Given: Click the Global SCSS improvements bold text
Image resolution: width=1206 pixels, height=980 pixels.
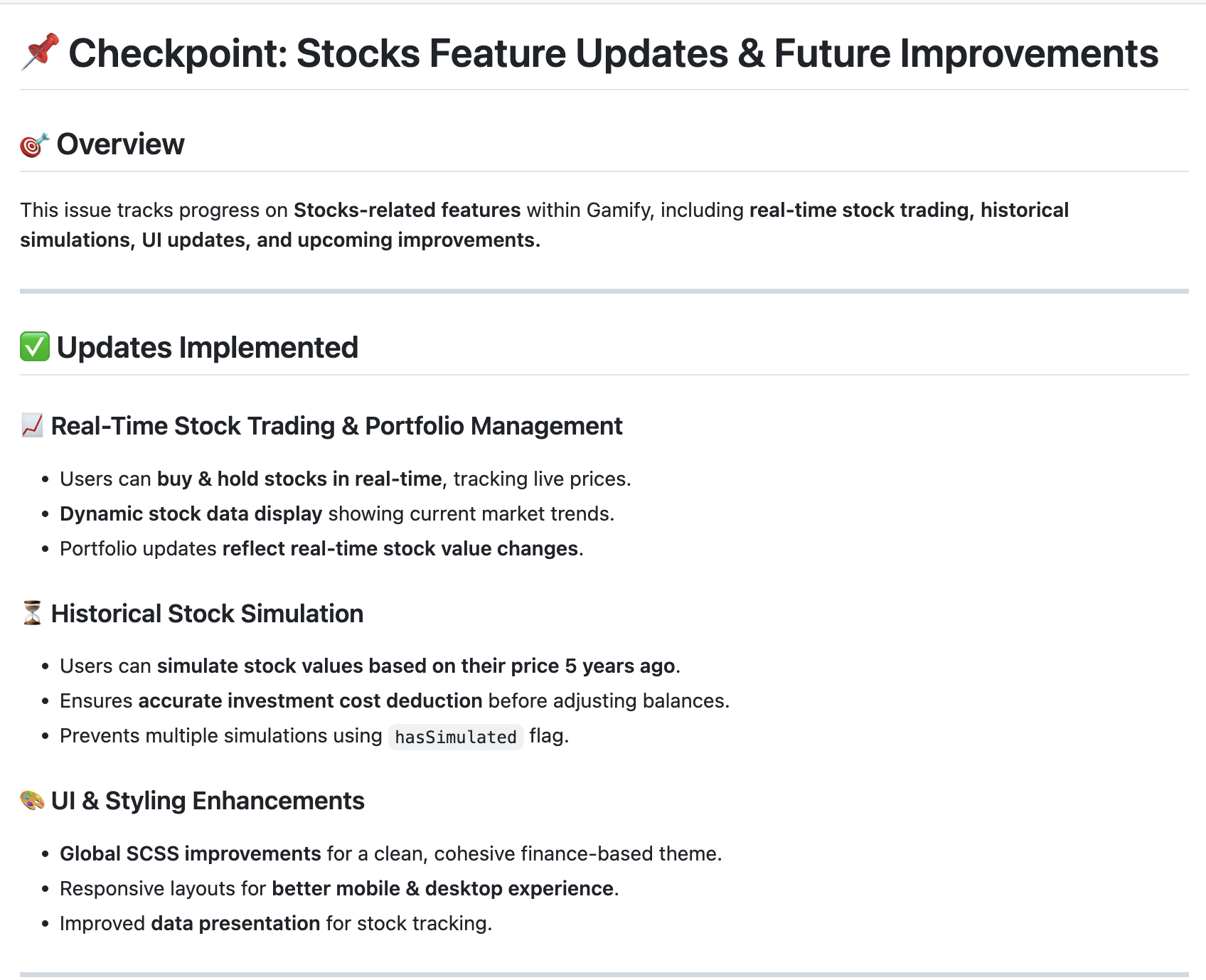Looking at the screenshot, I should [x=190, y=853].
